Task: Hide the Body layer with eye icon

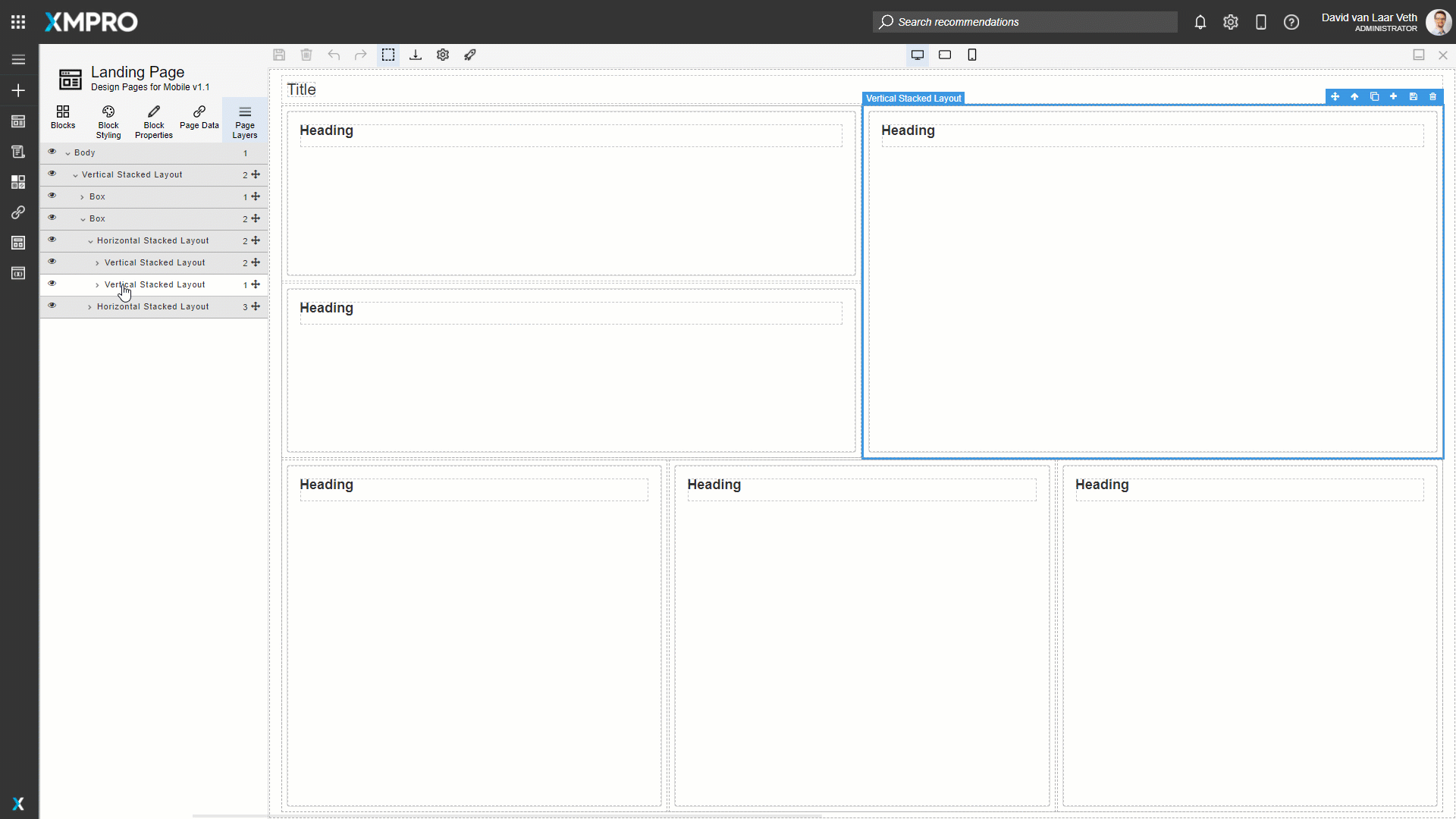Action: tap(52, 152)
